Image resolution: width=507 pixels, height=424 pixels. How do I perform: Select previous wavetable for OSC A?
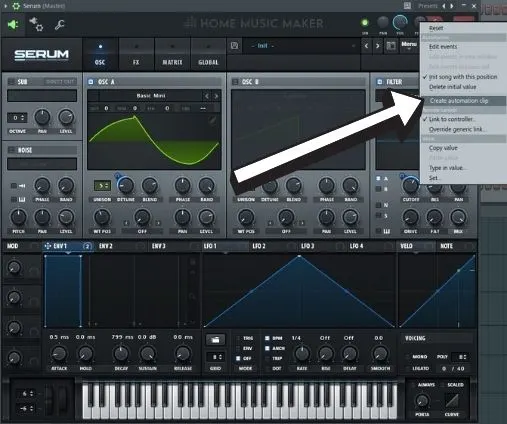(207, 96)
